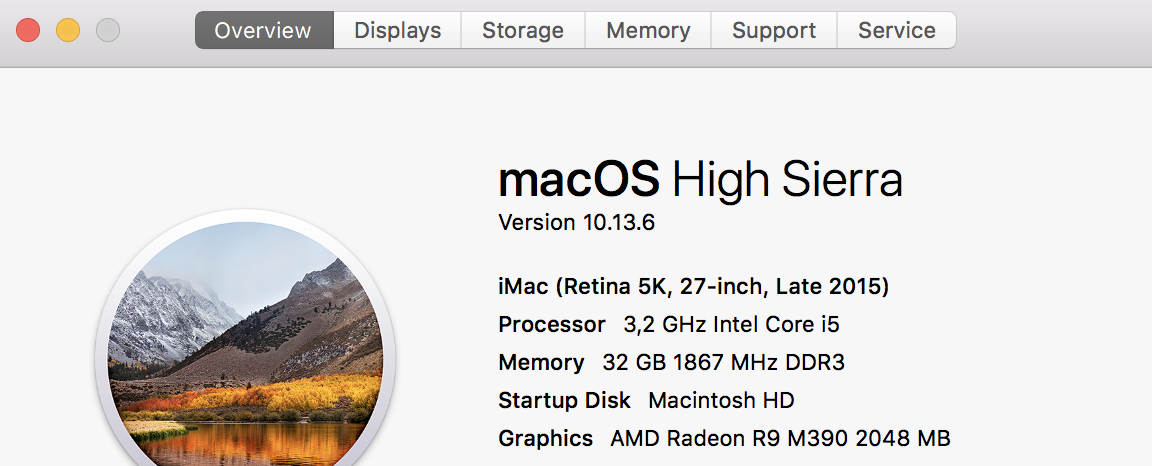The width and height of the screenshot is (1152, 466).
Task: Open the Service tab
Action: 896,30
